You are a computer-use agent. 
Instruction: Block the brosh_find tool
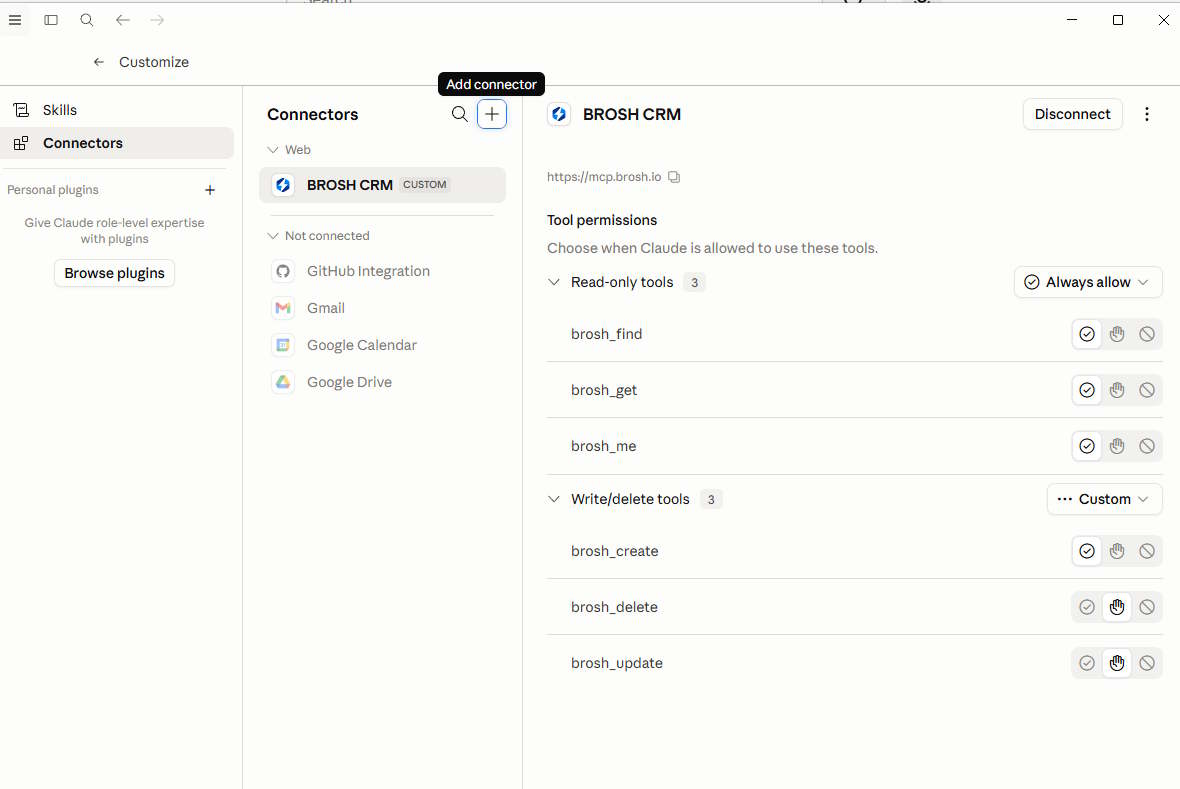point(1147,334)
